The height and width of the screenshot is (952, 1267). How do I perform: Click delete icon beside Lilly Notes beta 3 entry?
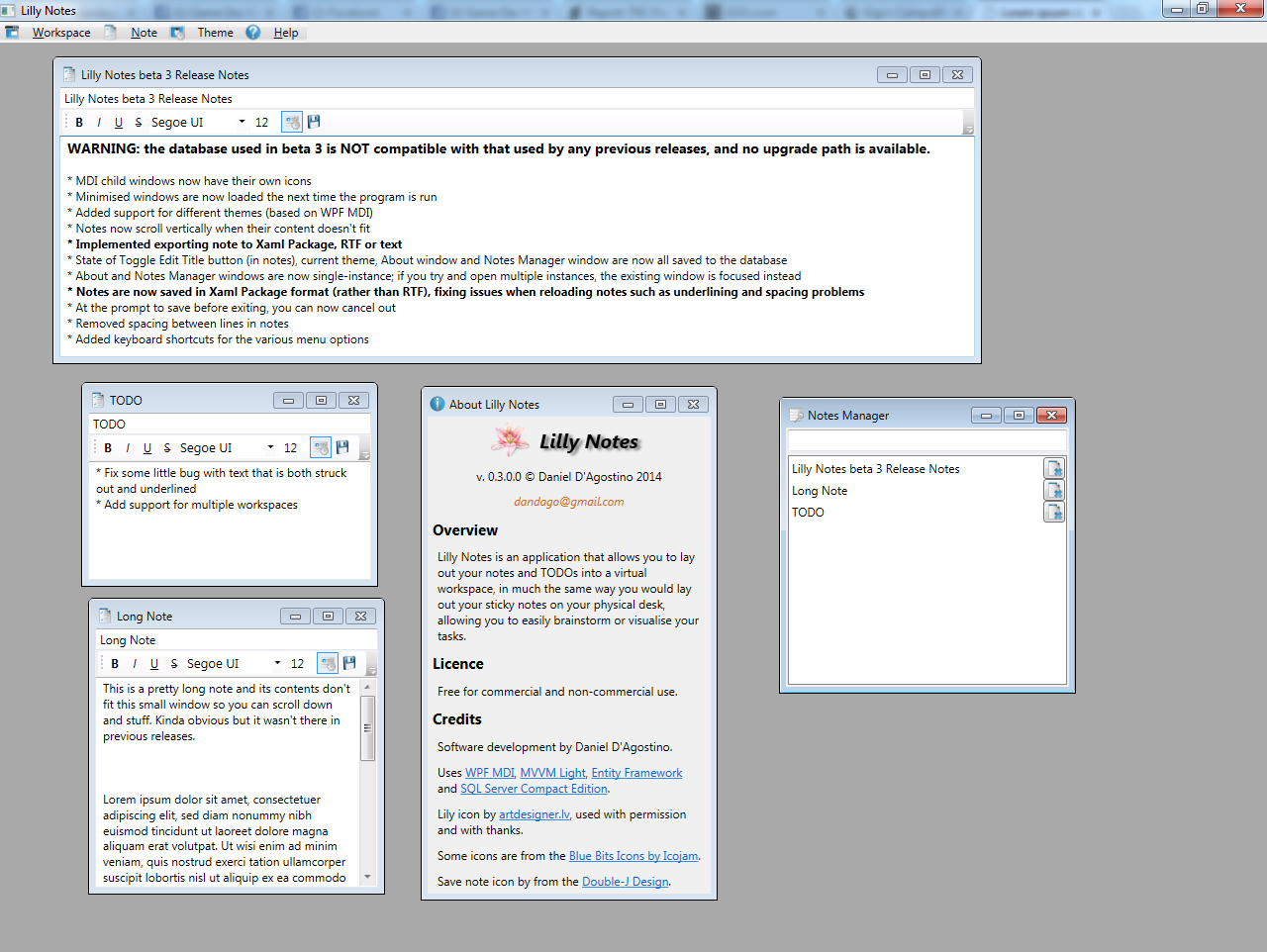coord(1054,469)
